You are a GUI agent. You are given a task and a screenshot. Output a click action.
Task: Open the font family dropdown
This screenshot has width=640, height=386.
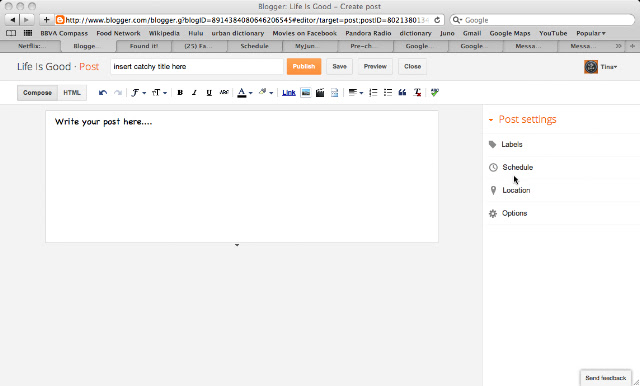(138, 93)
